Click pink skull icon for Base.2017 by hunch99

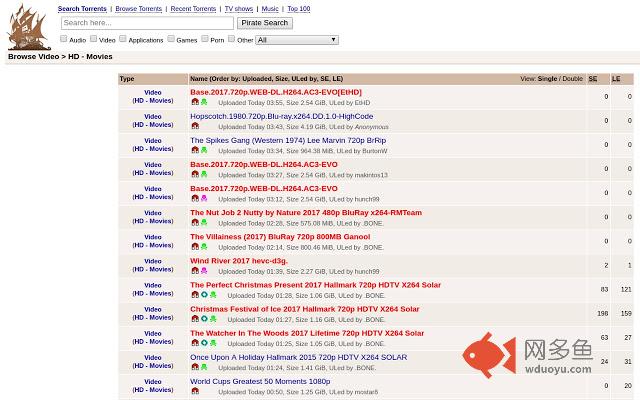click(204, 198)
